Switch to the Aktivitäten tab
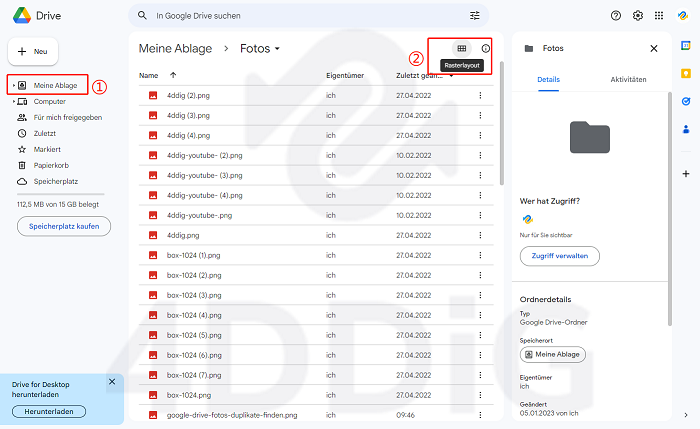Screen dimensions: 700x429 [628, 79]
